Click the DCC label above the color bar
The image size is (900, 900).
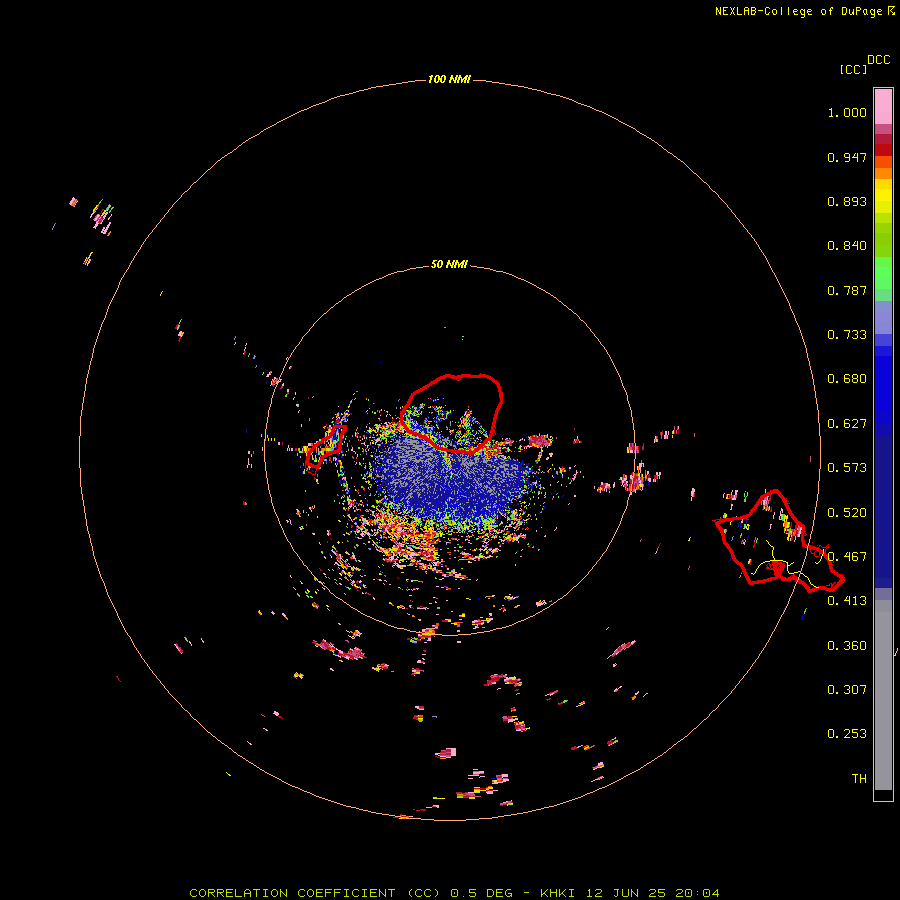point(879,60)
